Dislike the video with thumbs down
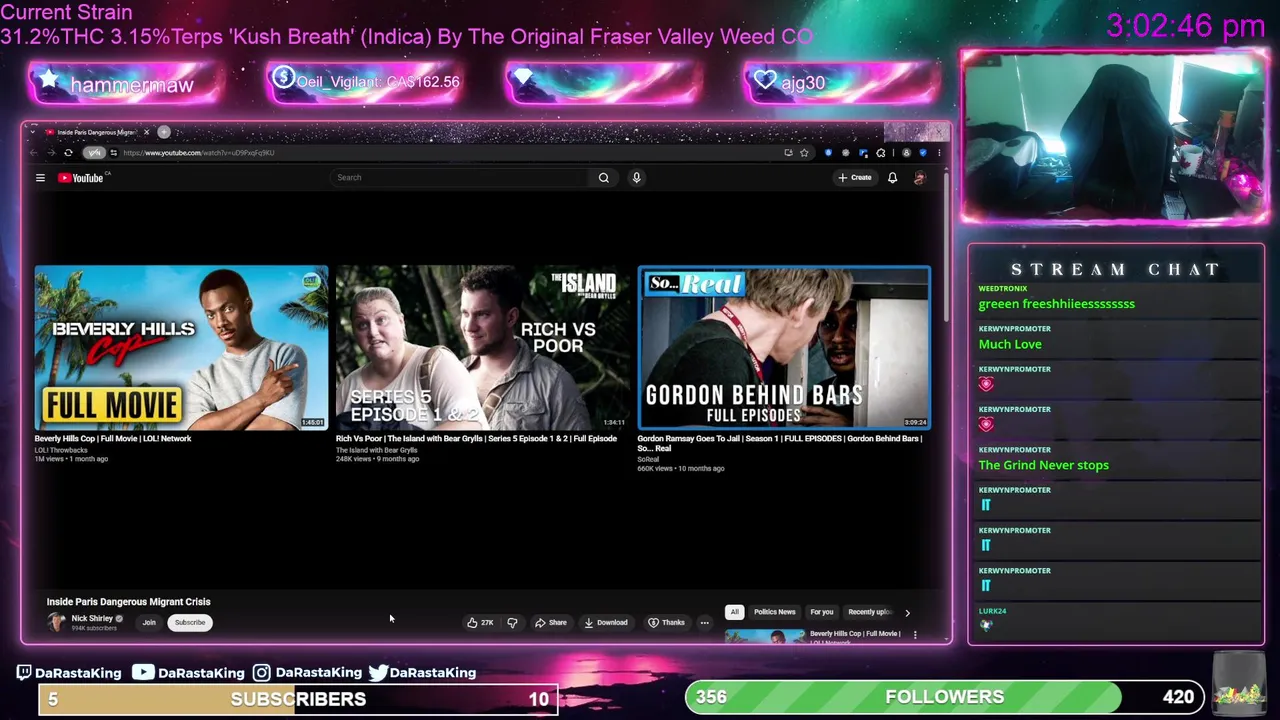1280x720 pixels. pos(512,623)
